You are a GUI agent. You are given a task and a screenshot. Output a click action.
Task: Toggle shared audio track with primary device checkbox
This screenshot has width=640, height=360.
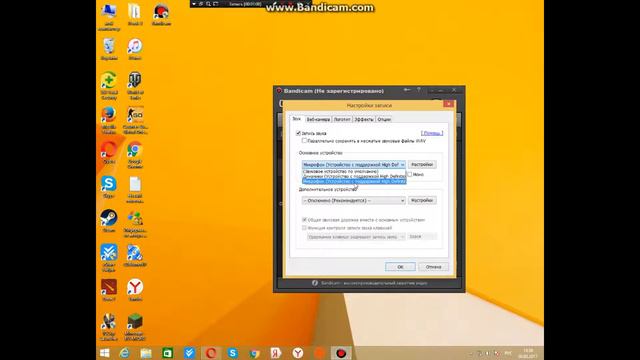click(x=304, y=220)
